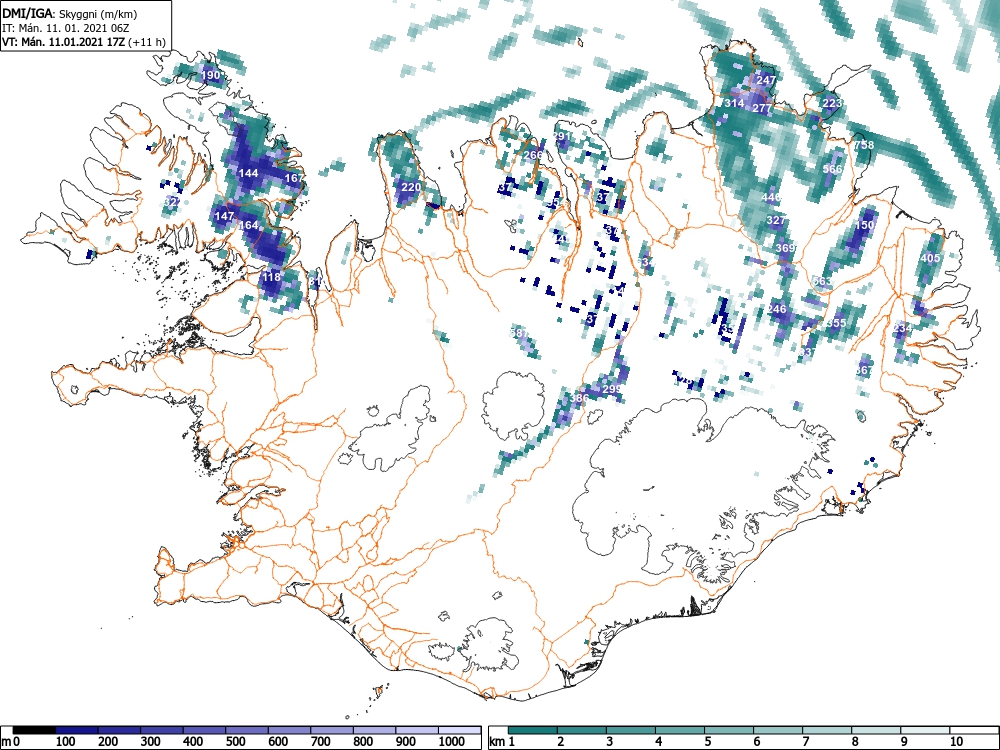This screenshot has width=1000, height=750.
Task: Click the visibility value 190 on the map
Action: 210,75
